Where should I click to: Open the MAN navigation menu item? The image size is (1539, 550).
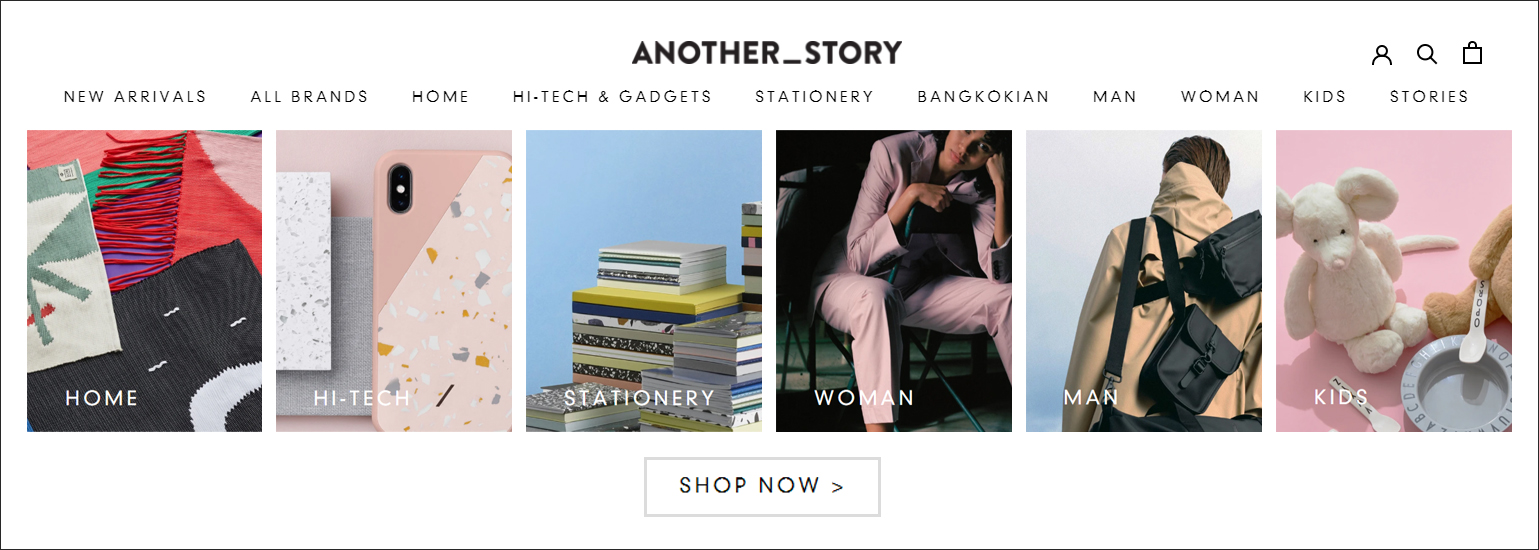coord(1115,97)
